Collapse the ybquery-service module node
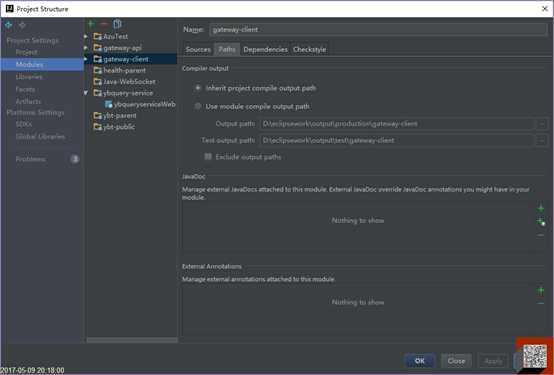554x375 pixels. (86, 93)
